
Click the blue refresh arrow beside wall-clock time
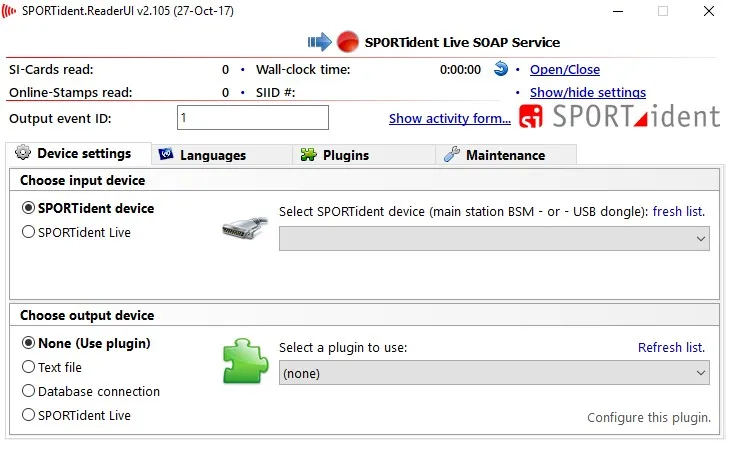click(x=501, y=69)
